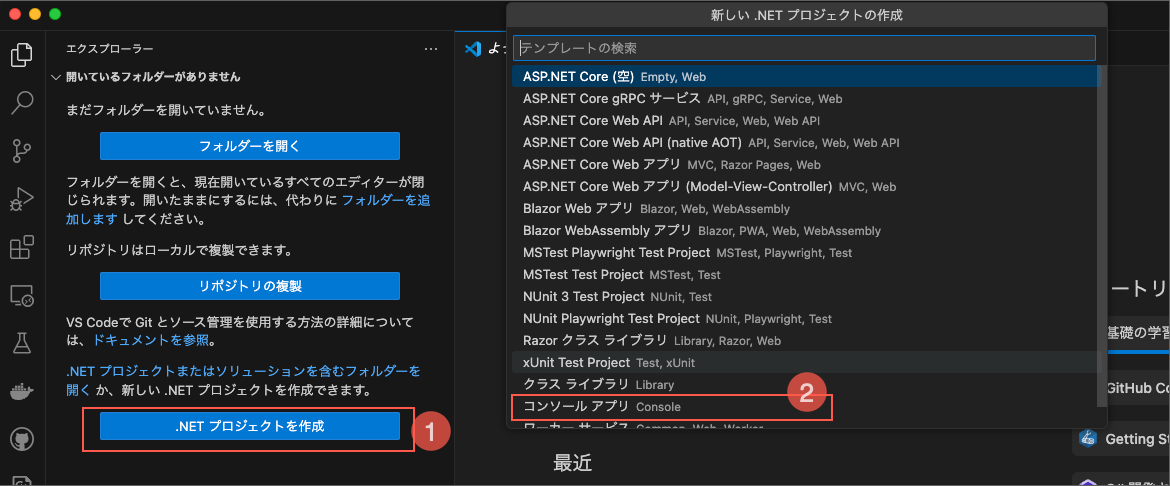1170x486 pixels.
Task: Select the MSTest Test Project template
Action: coord(804,275)
